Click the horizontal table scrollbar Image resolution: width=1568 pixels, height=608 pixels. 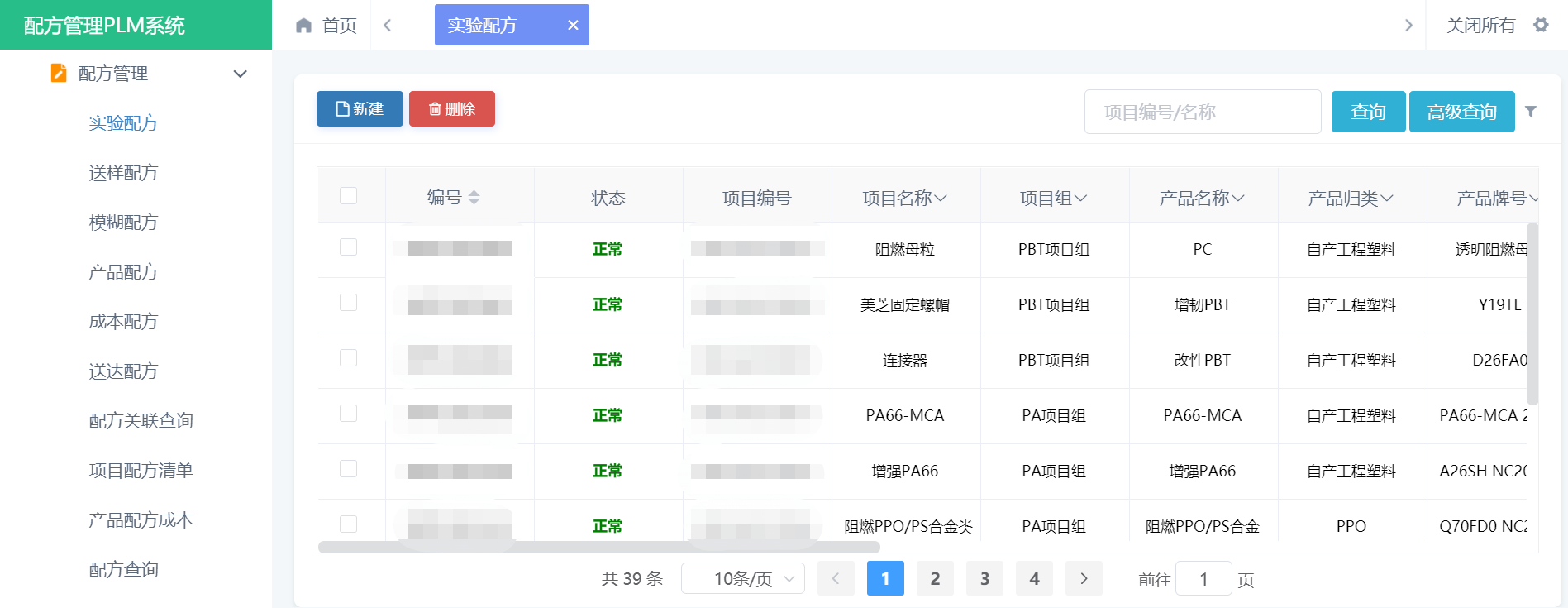598,547
